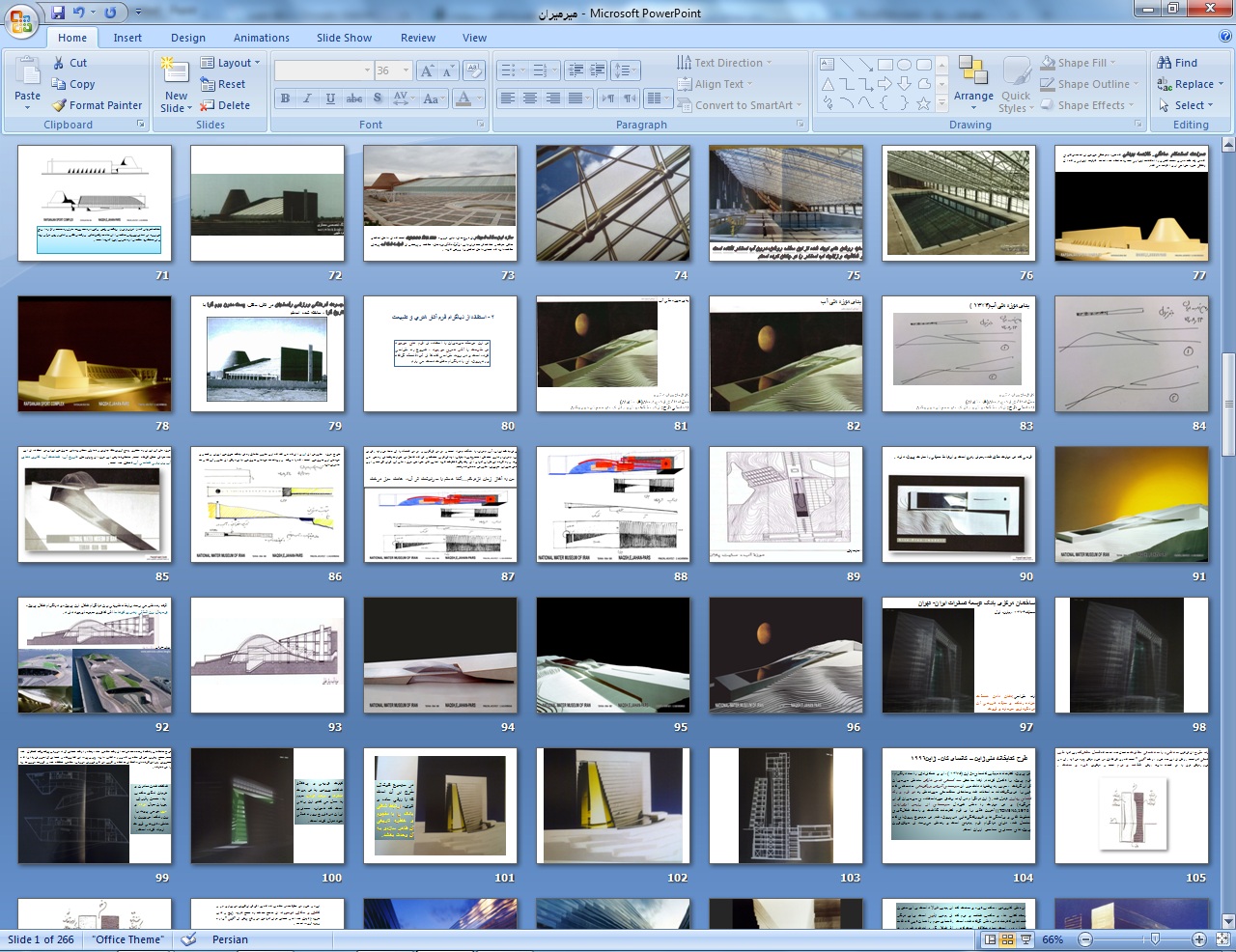
Task: Open the View tab
Action: [474, 38]
